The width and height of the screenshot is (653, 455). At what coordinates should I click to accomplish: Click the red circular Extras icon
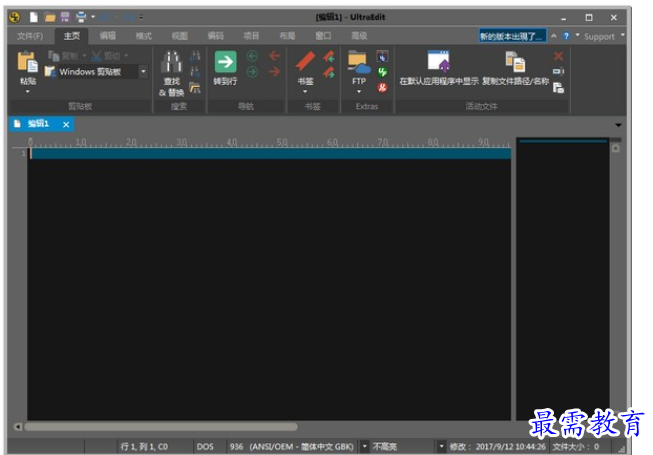[382, 88]
